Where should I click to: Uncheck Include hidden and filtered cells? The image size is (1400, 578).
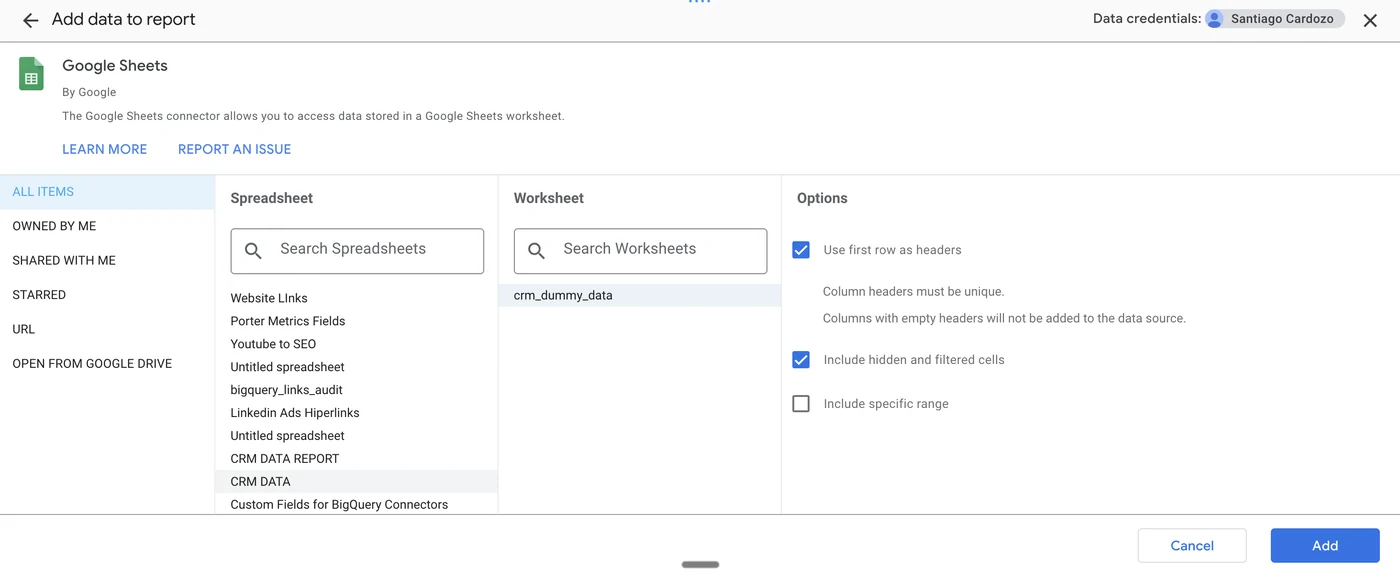801,359
